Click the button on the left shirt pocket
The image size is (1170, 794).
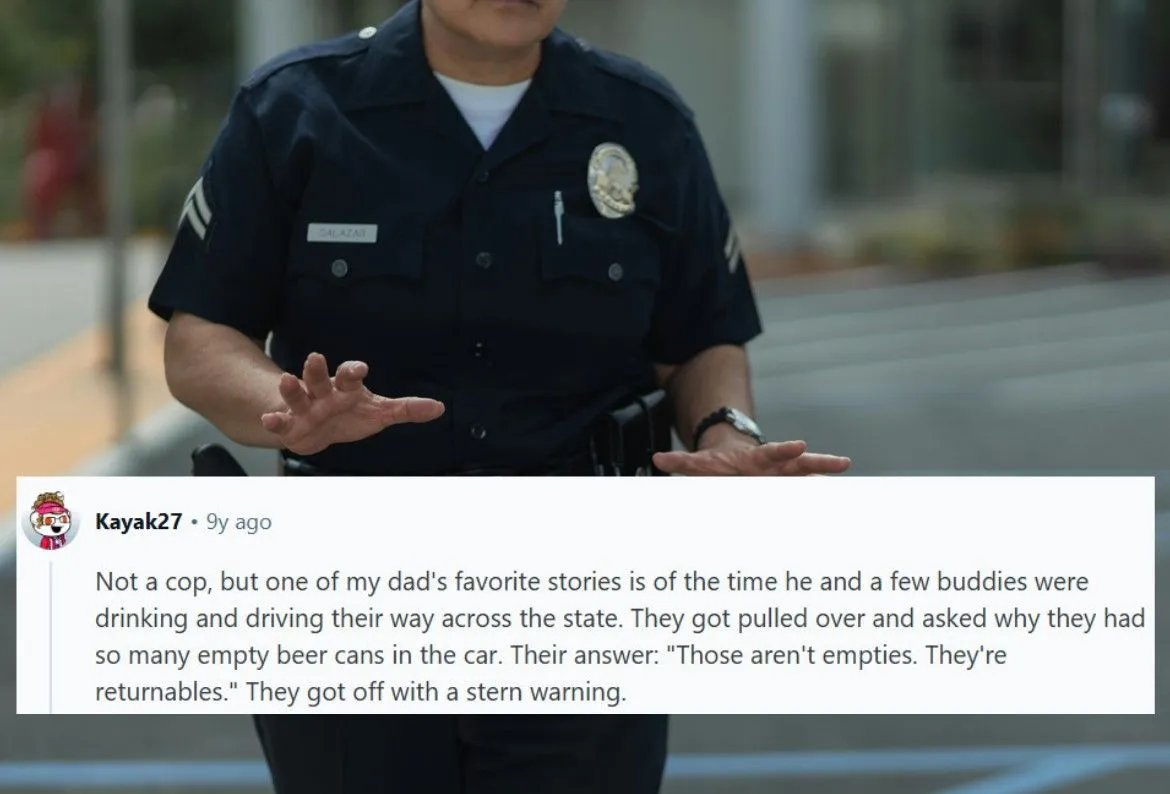pos(339,268)
